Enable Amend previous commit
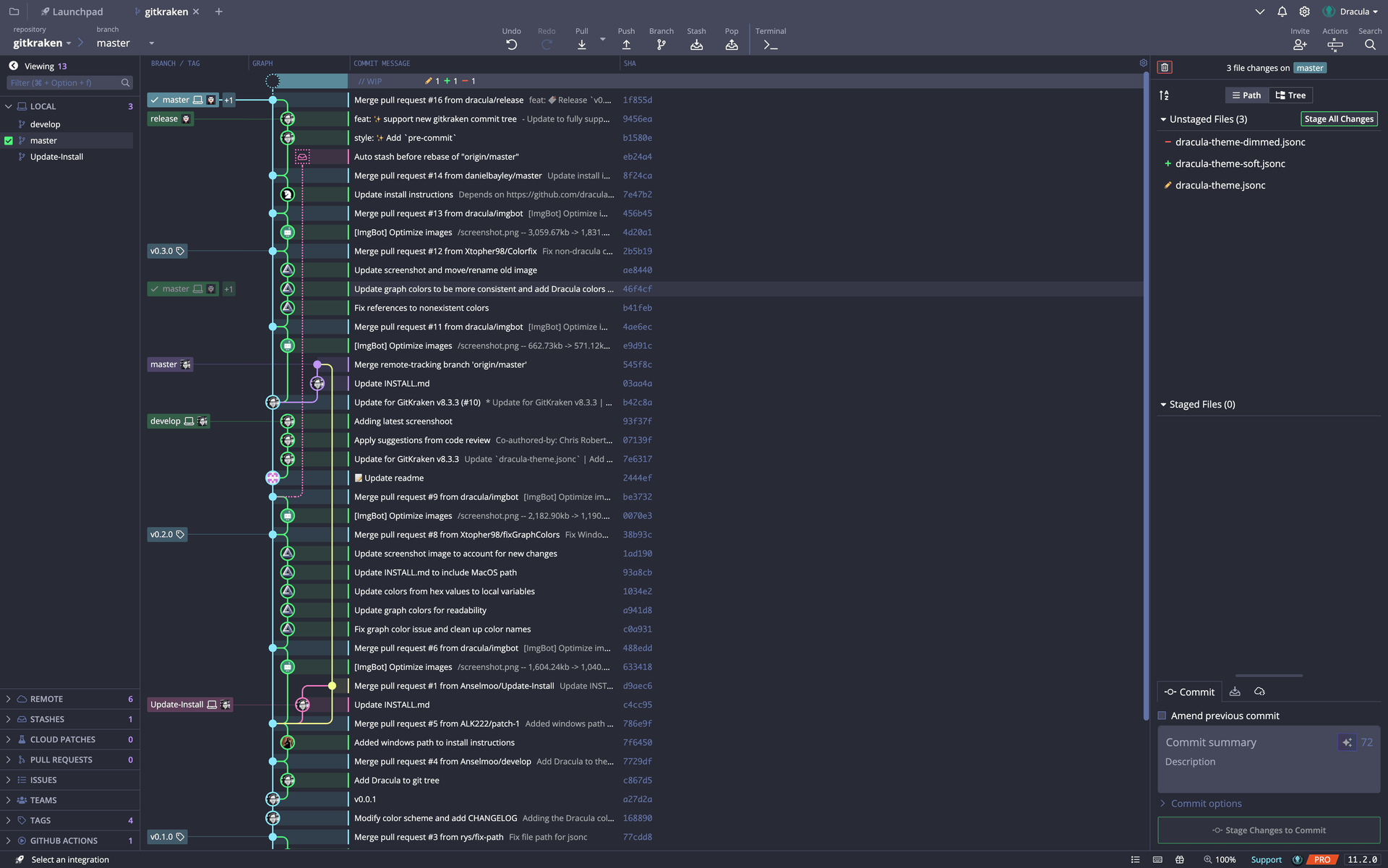This screenshot has height=868, width=1388. click(x=1162, y=716)
